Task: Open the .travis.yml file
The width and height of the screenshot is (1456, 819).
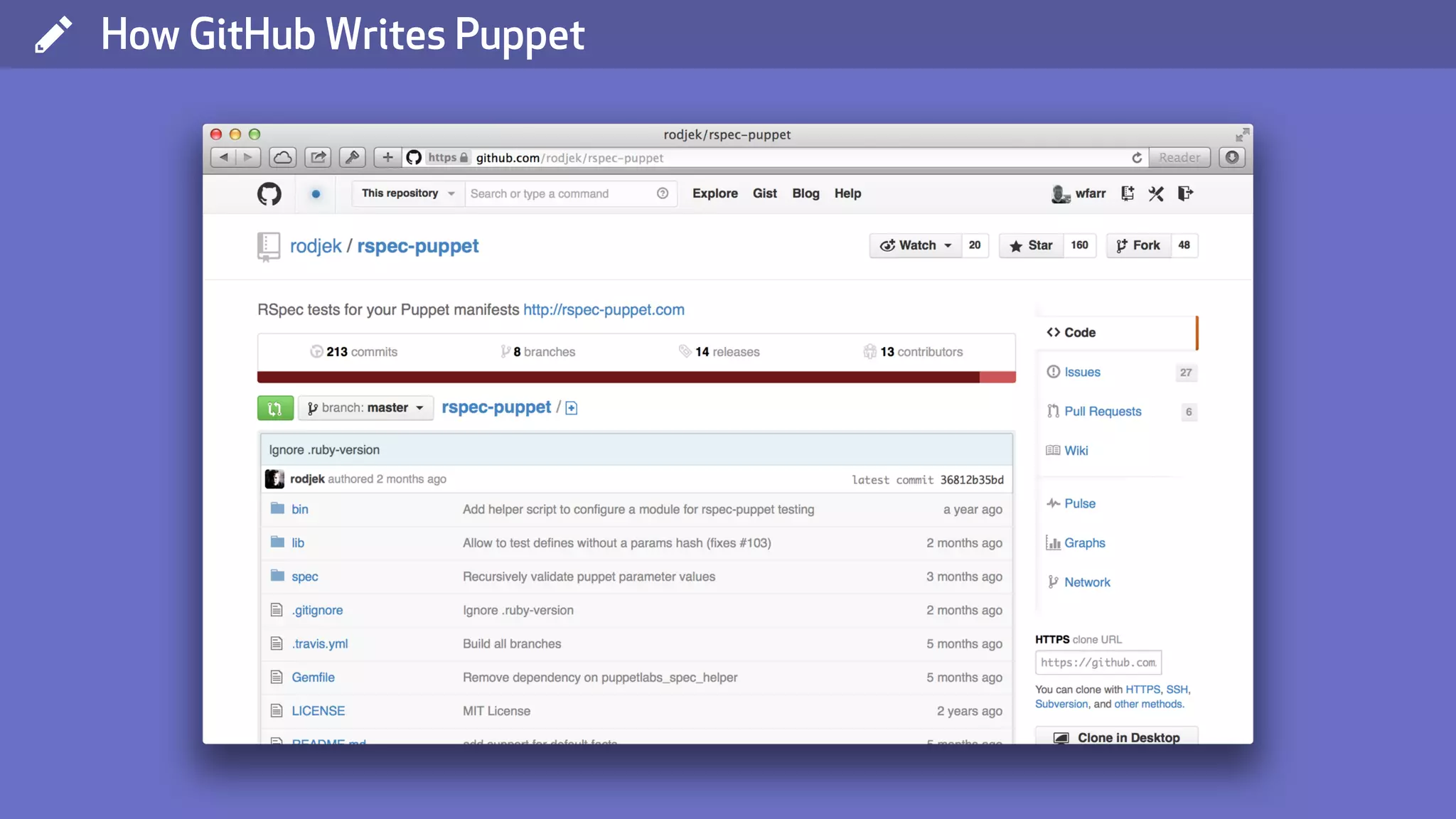Action: [x=319, y=644]
